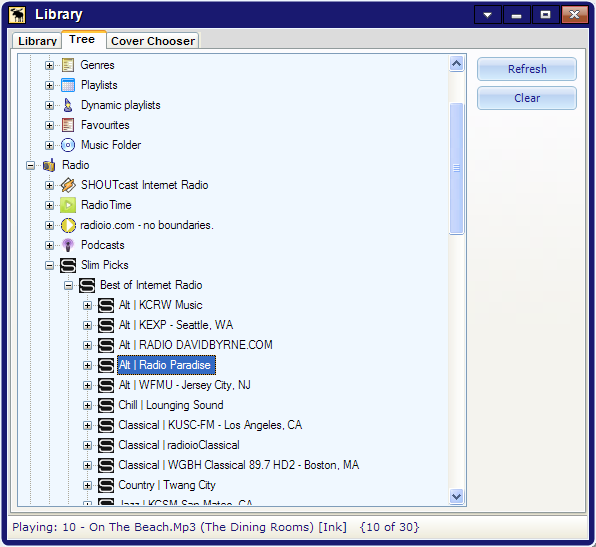Viewport: 596px width, 547px height.
Task: Expand the Dynamic playlists node
Action: pyautogui.click(x=49, y=105)
